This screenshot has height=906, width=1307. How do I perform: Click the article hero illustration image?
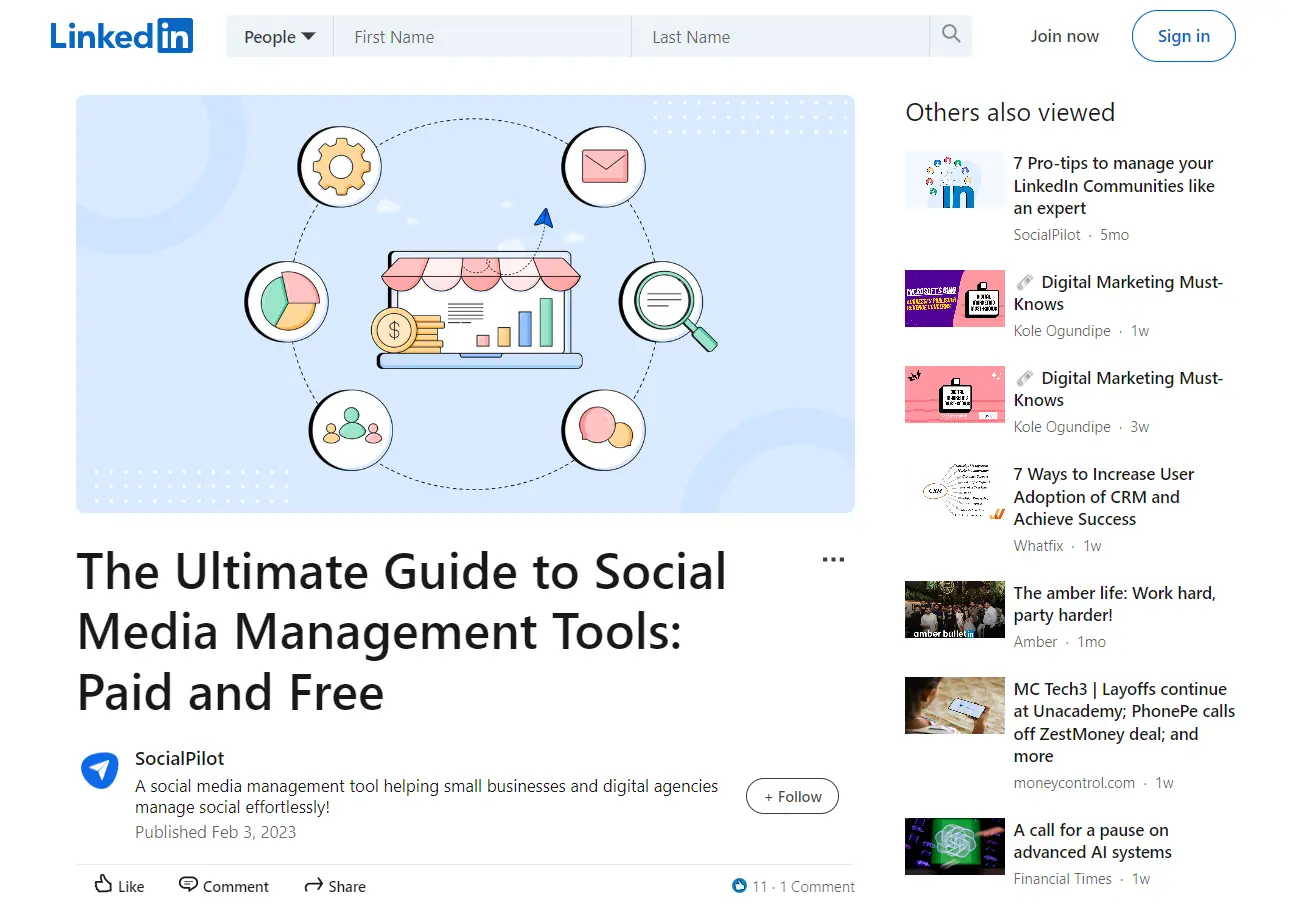(x=465, y=304)
